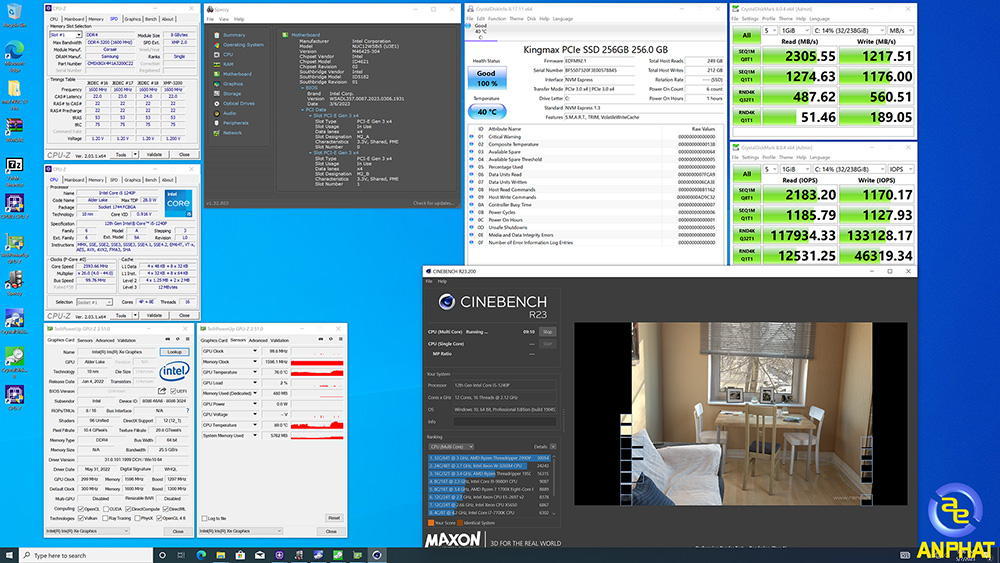
Task: Open File Explorer from taskbar
Action: pyautogui.click(x=220, y=555)
